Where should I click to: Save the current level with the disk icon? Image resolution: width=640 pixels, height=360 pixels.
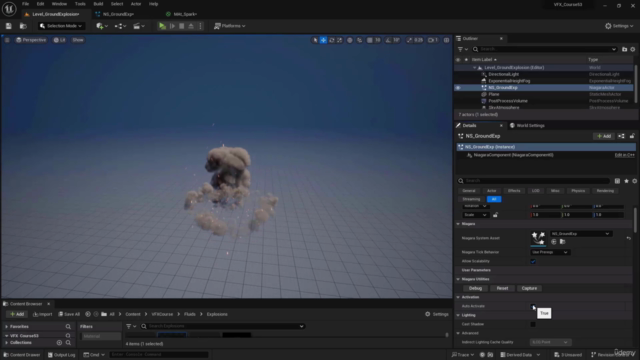click(9, 26)
